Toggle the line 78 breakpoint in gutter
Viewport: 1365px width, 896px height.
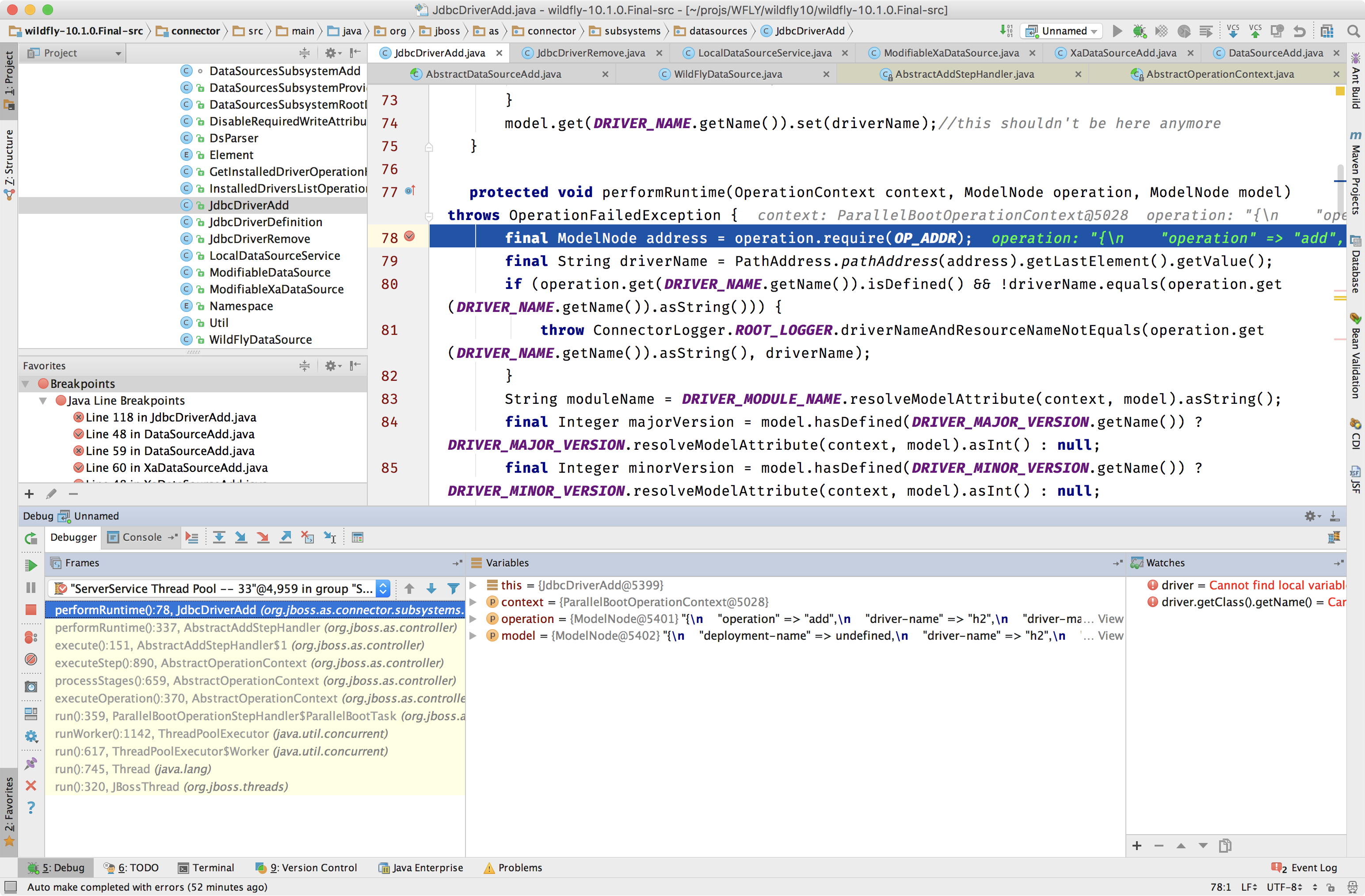click(409, 237)
